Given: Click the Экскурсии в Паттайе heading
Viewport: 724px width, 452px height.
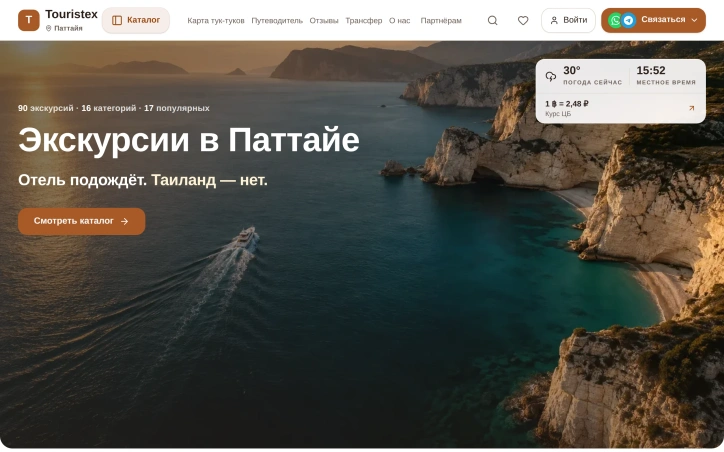Looking at the screenshot, I should tap(189, 140).
